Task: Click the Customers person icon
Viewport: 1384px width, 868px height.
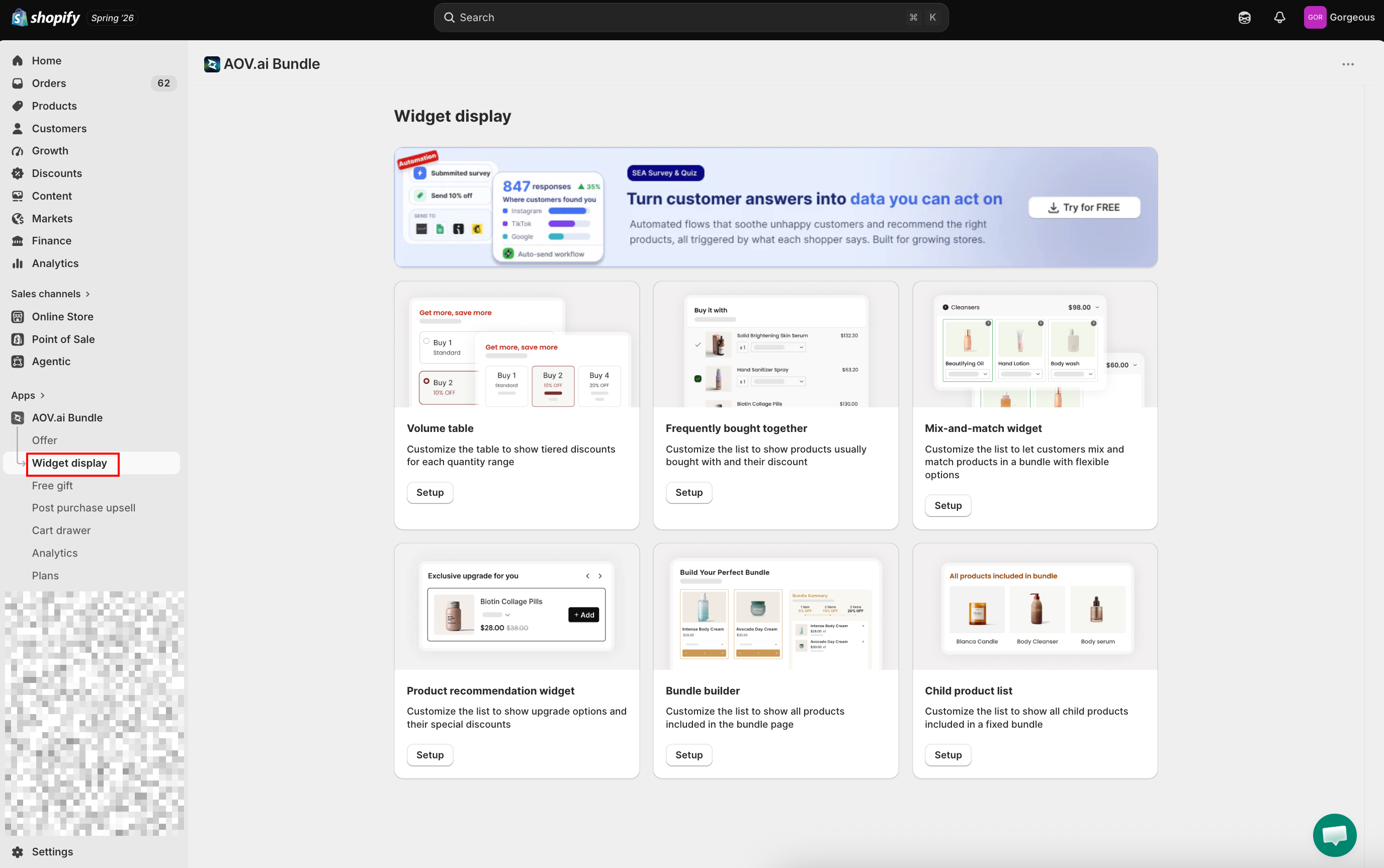Action: tap(18, 129)
